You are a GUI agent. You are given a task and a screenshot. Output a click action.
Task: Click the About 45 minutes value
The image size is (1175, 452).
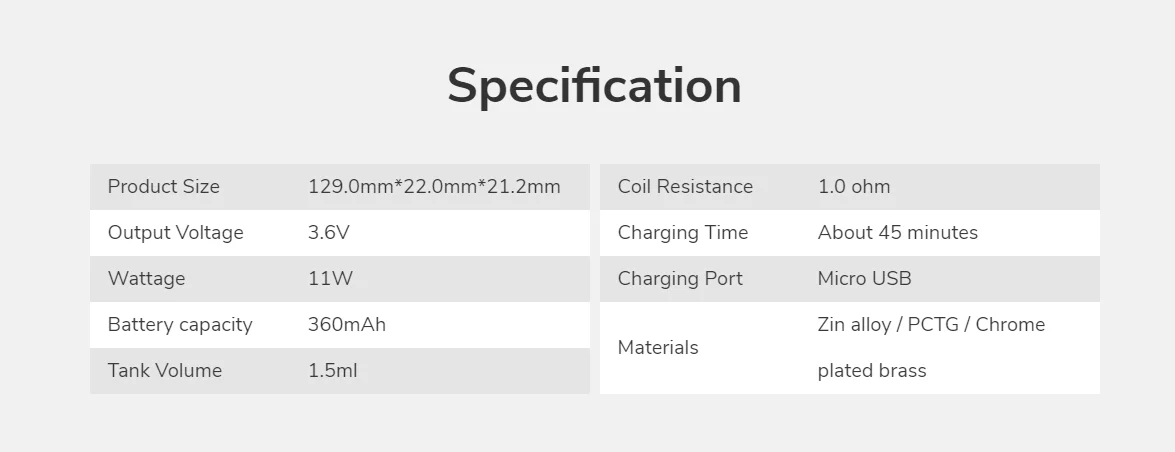897,233
